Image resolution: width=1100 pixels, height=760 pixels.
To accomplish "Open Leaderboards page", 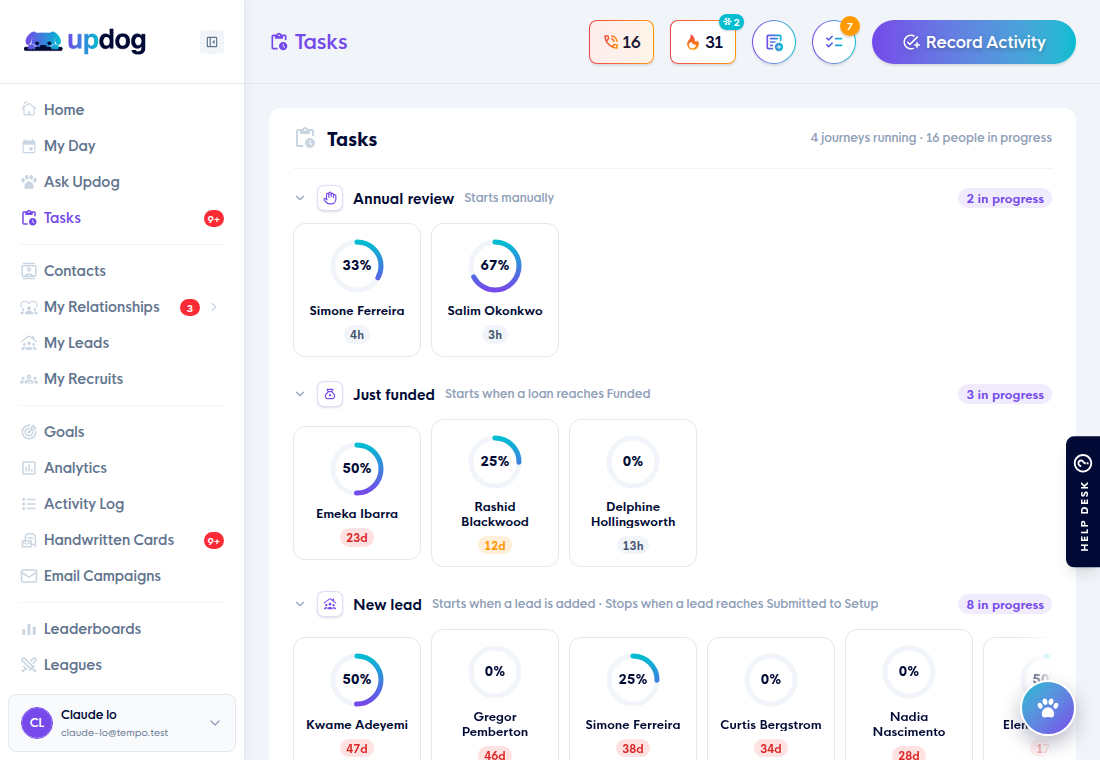I will (93, 629).
